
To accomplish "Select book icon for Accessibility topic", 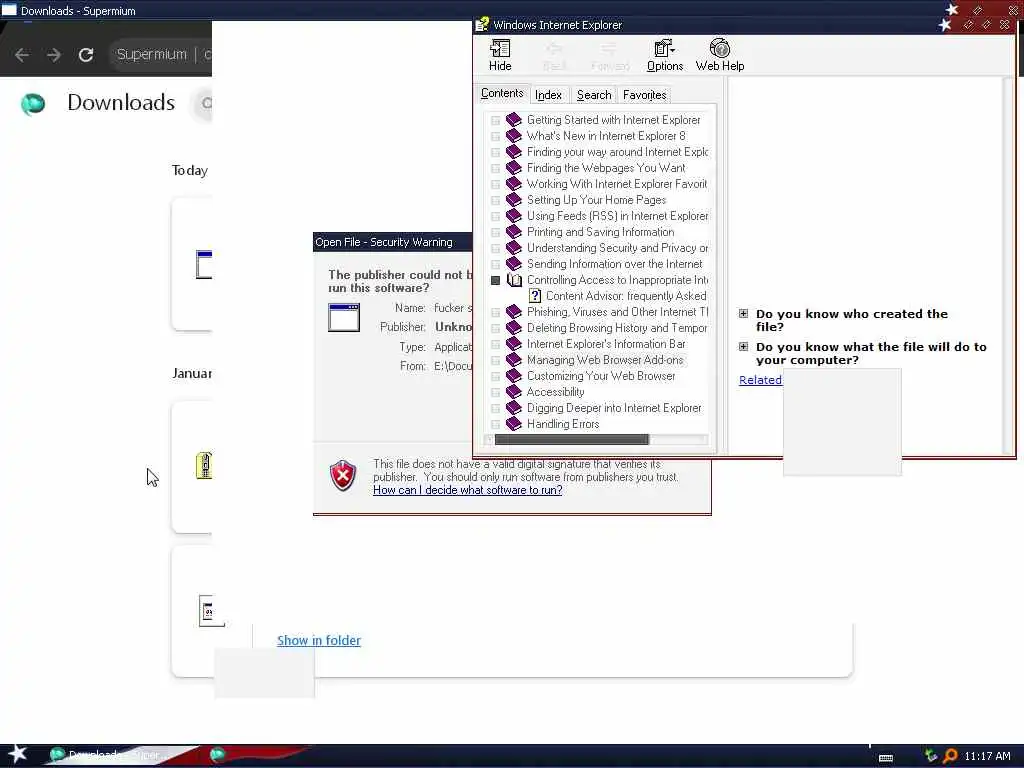I will point(514,392).
